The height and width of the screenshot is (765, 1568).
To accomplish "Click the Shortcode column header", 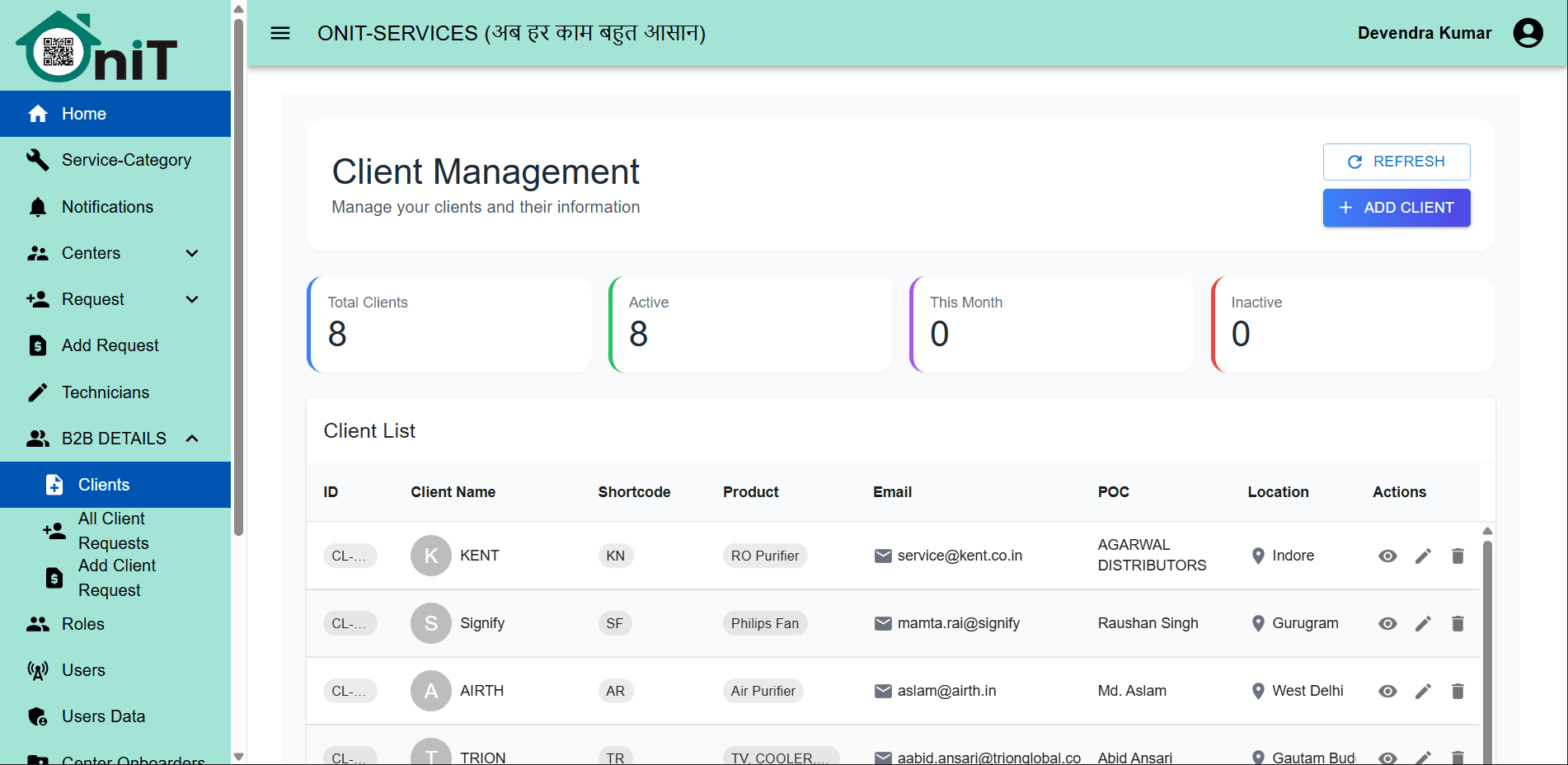I will [x=634, y=492].
